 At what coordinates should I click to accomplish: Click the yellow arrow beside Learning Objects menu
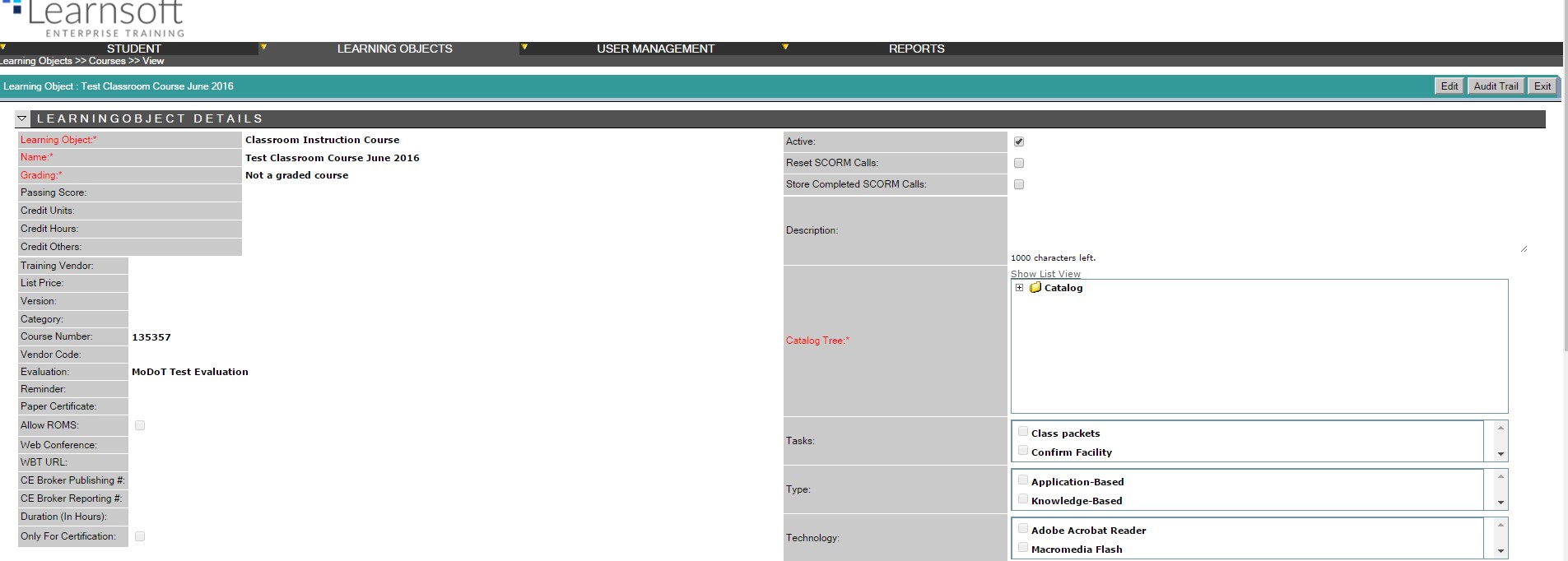pyautogui.click(x=264, y=48)
